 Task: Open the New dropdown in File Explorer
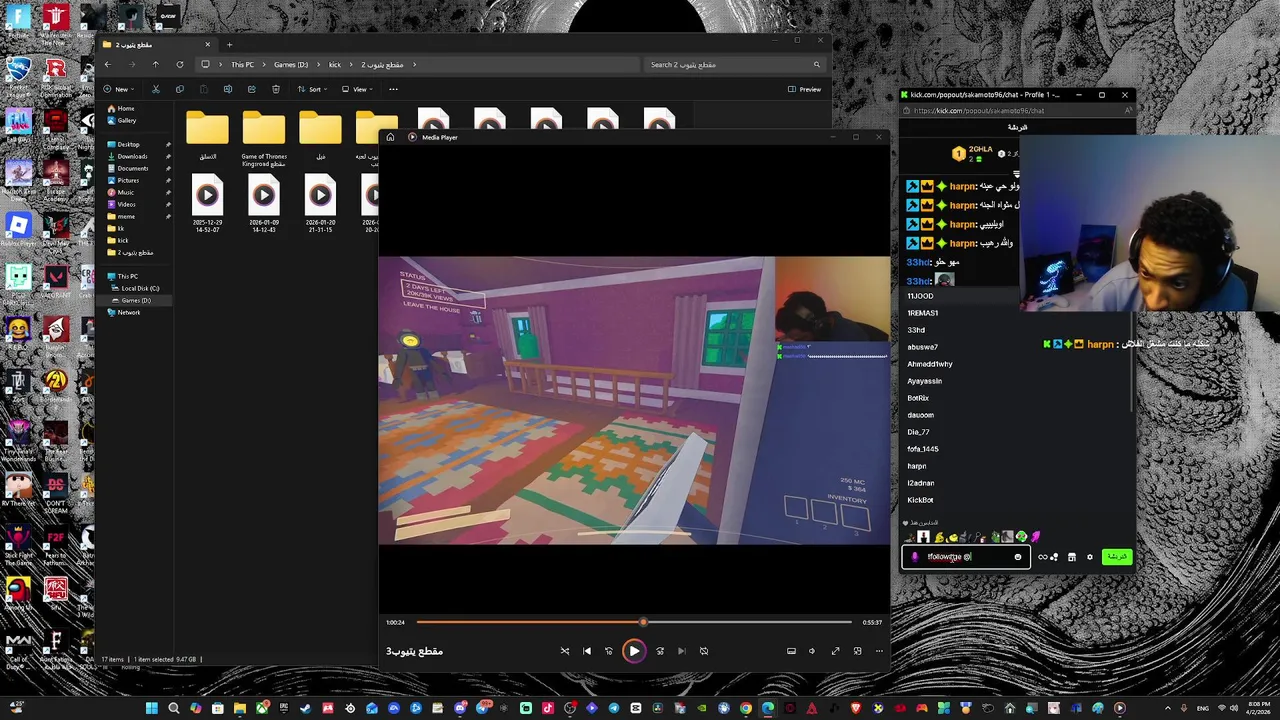click(x=119, y=89)
